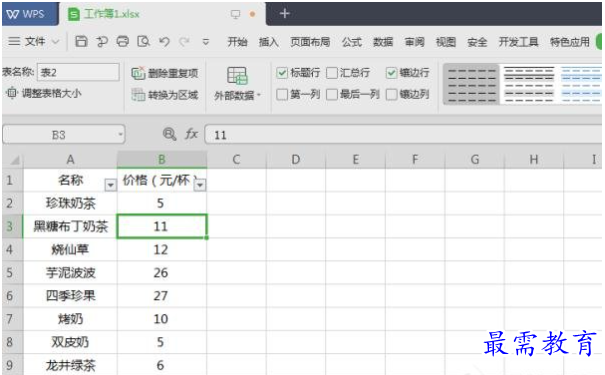Image resolution: width=605 pixels, height=375 pixels.
Task: Select the gray dashed table style
Action: (x=471, y=84)
